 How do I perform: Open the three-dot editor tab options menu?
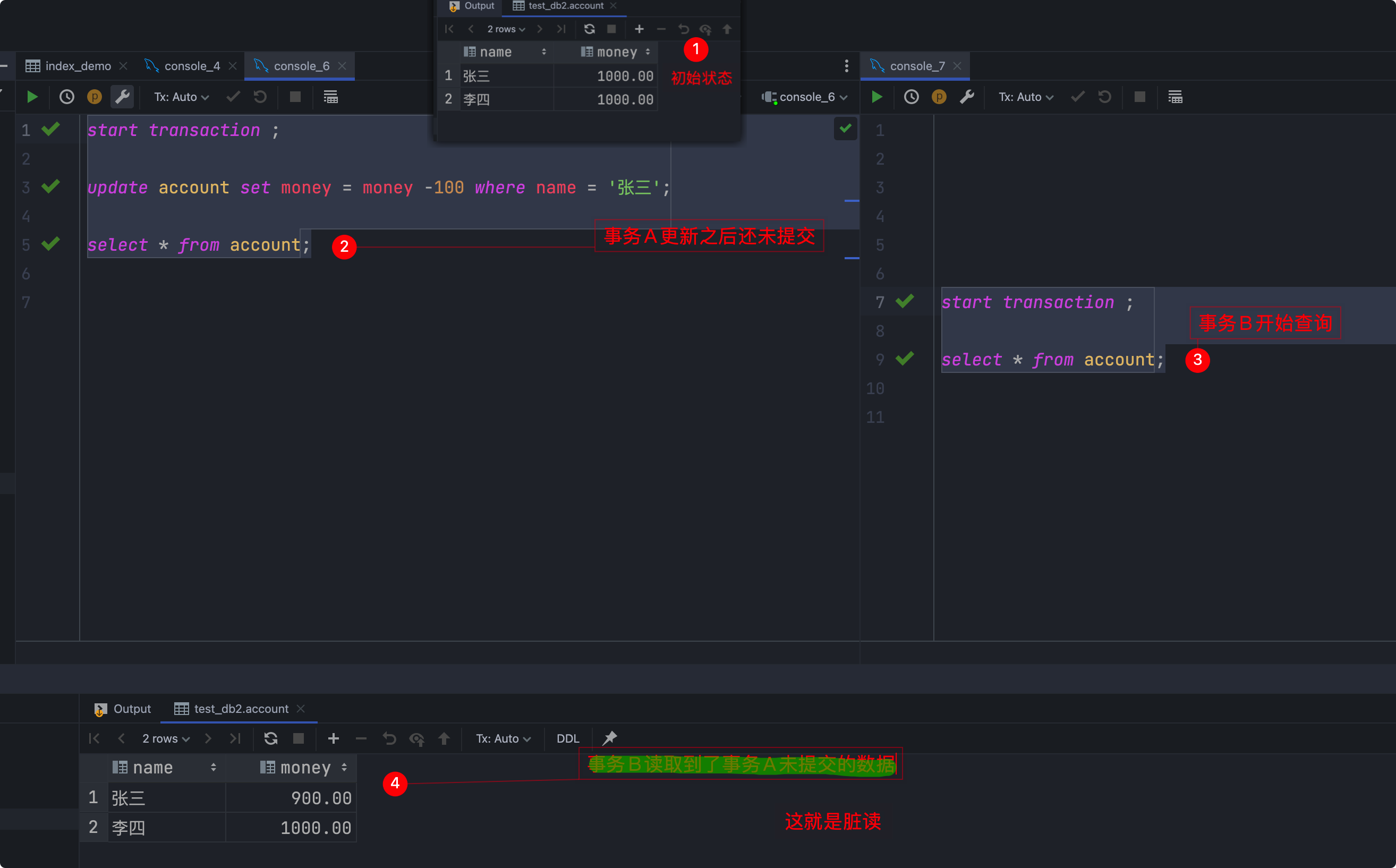click(x=846, y=66)
